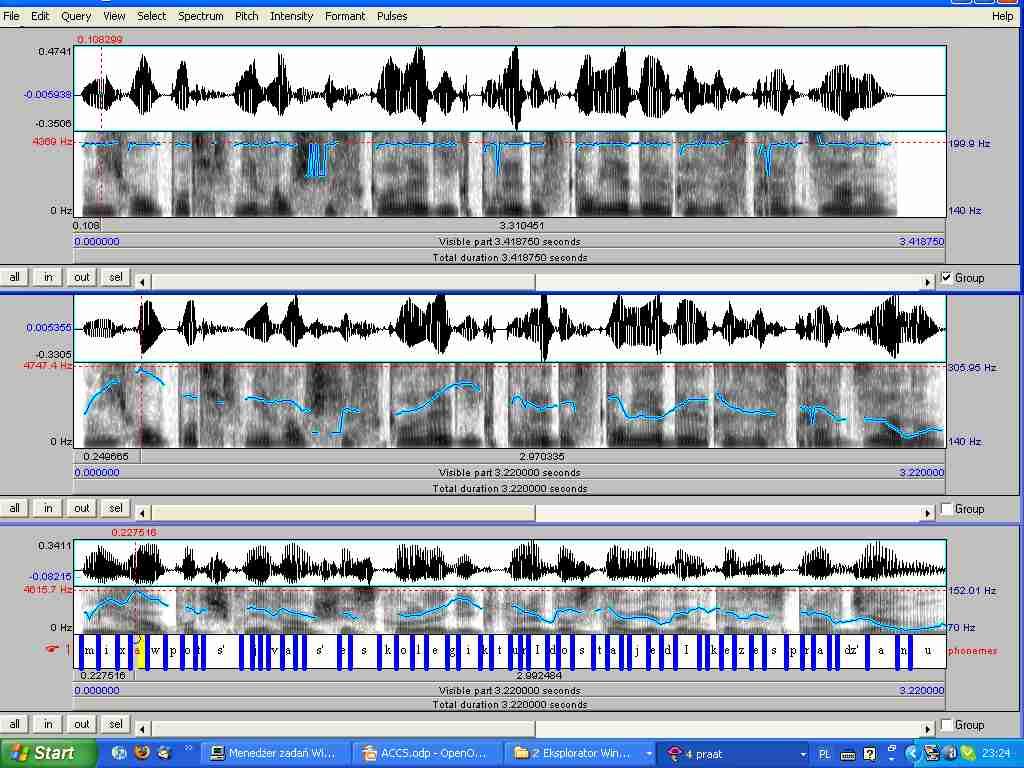This screenshot has height=768, width=1024.
Task: Click the language bar help question mark icon
Action: (869, 754)
